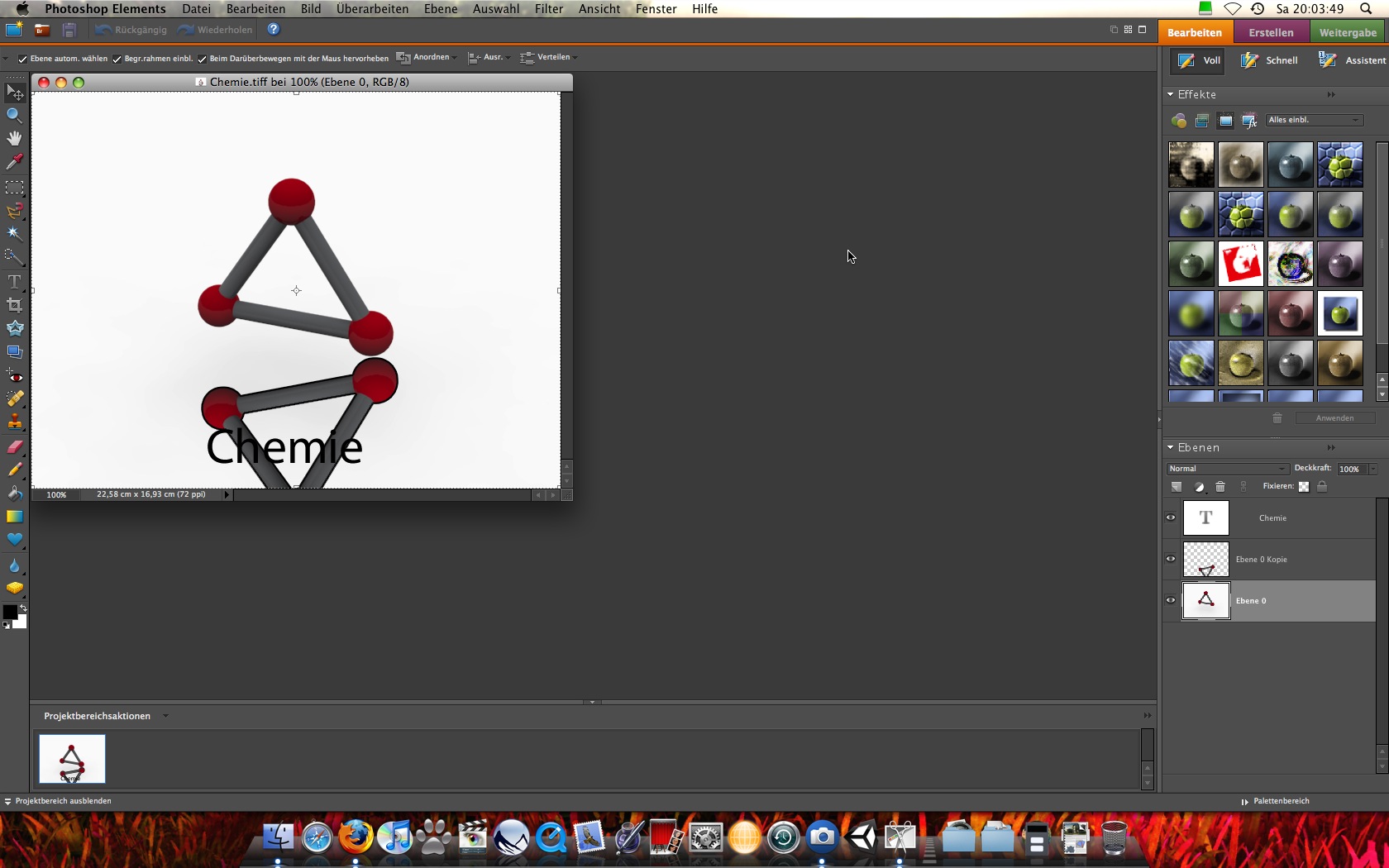Select the Hand tool

(x=14, y=138)
